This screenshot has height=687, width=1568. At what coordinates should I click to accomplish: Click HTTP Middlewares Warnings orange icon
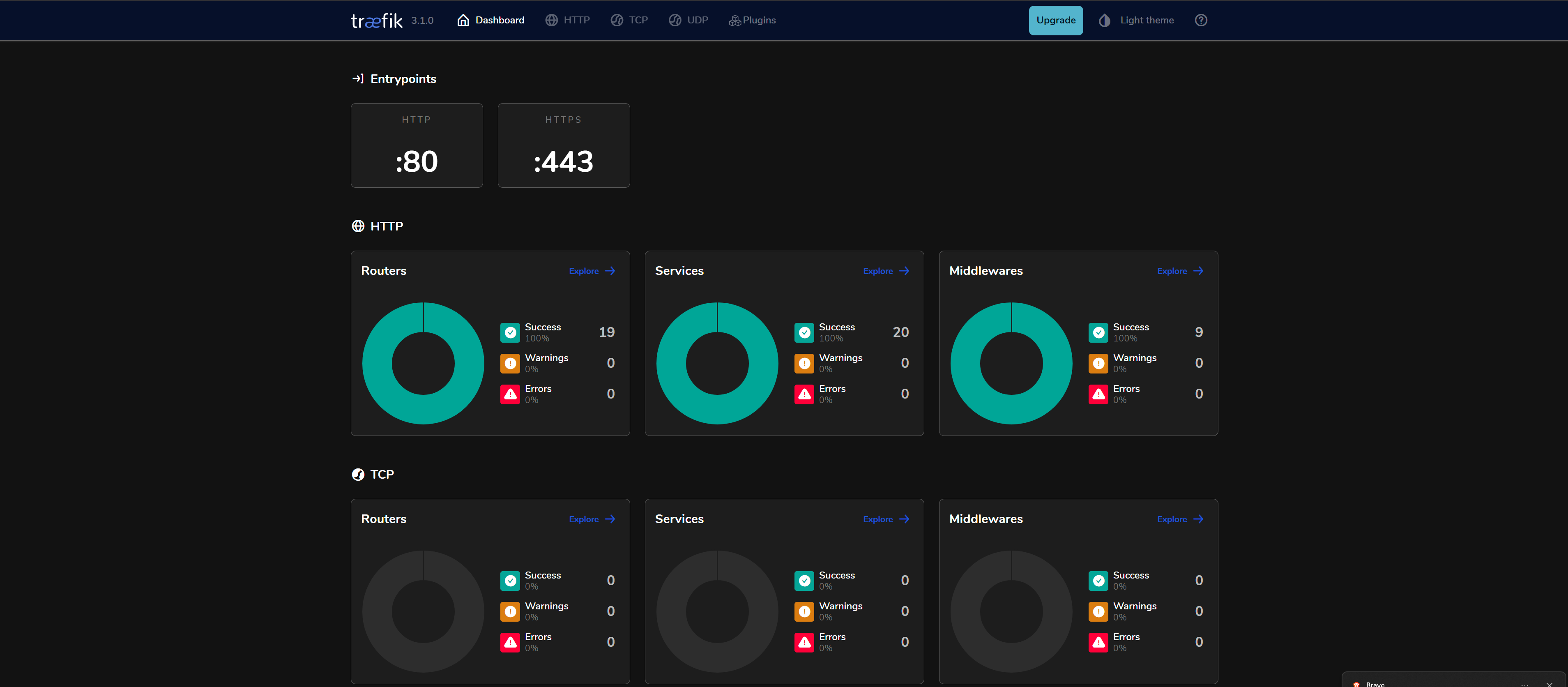(1098, 363)
